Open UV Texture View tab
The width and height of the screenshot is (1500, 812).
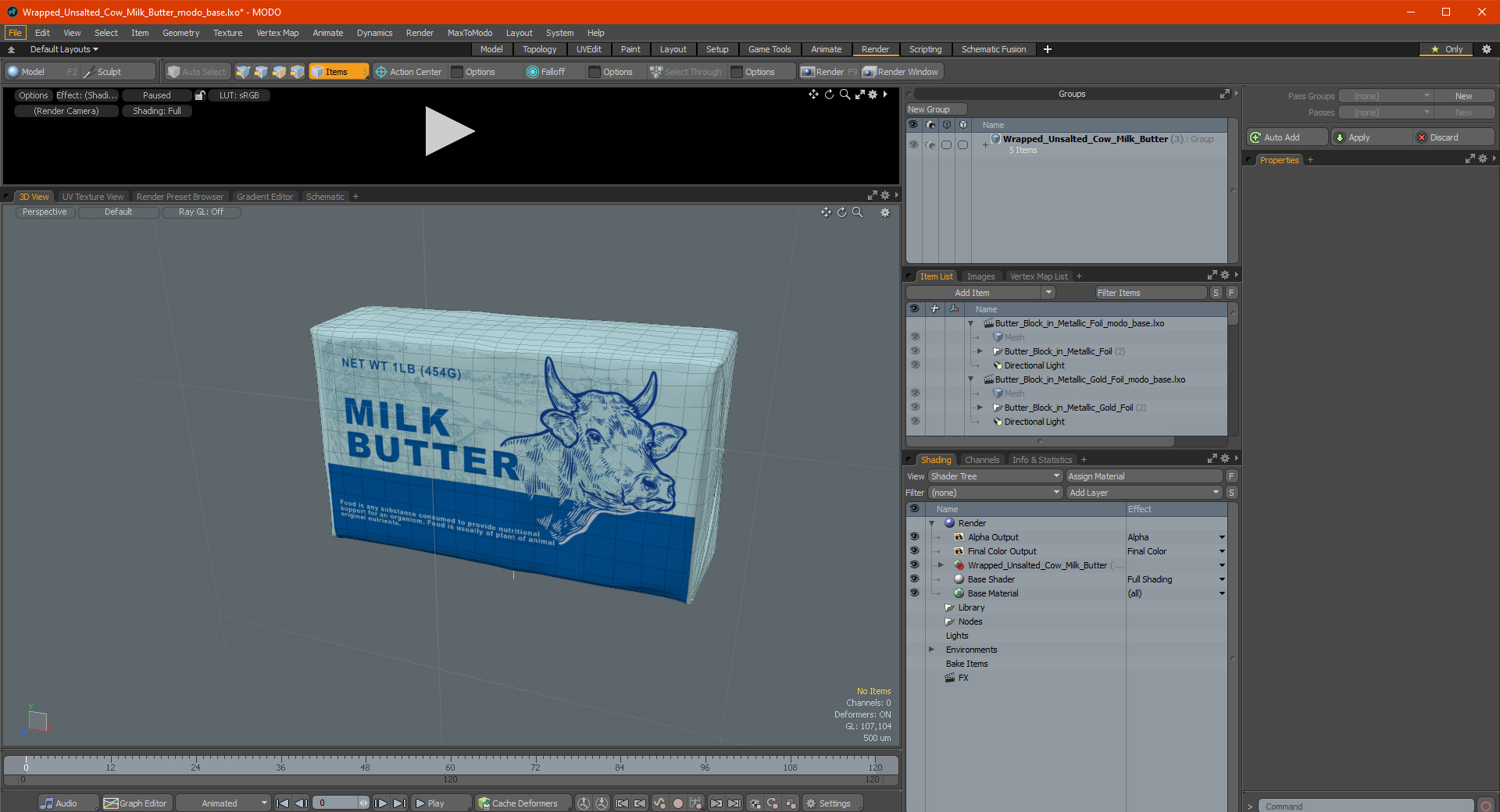(93, 197)
